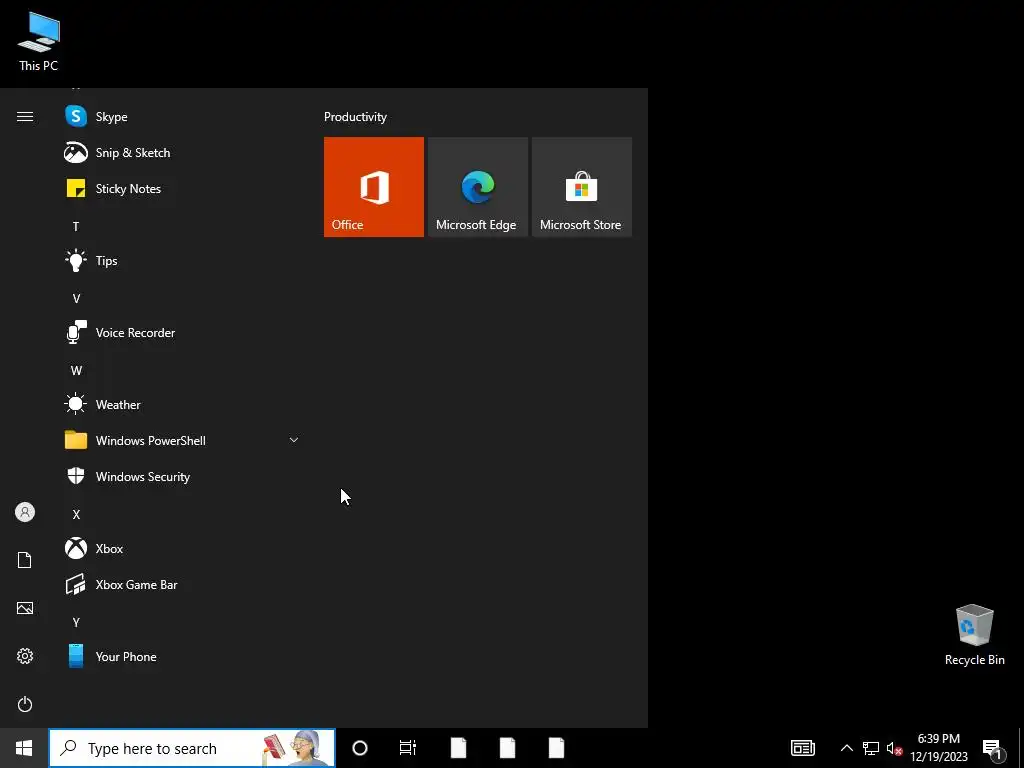Open the notification center icon
Screen dimensions: 1024x768
[x=993, y=749]
